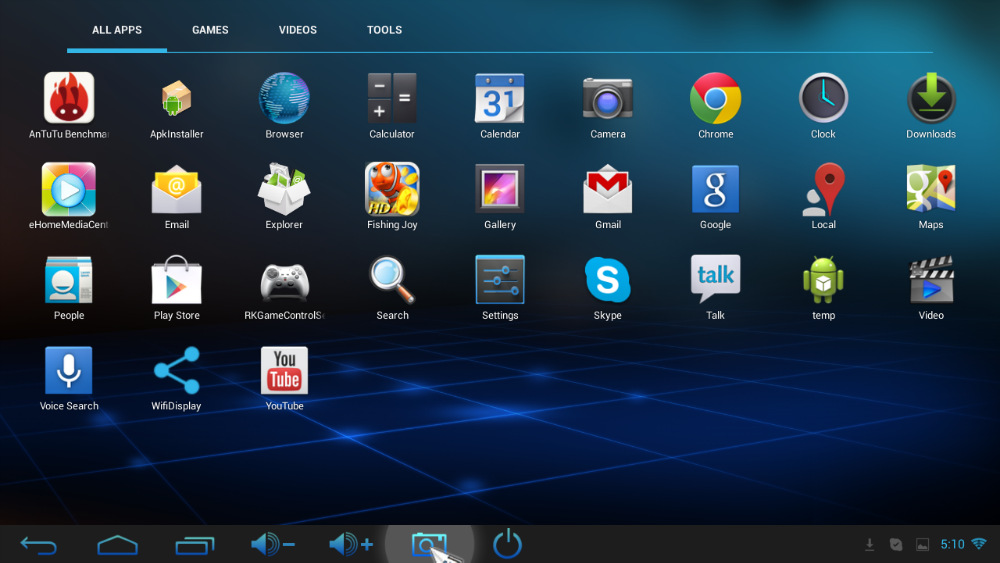Switch to the Games tab

(x=210, y=30)
